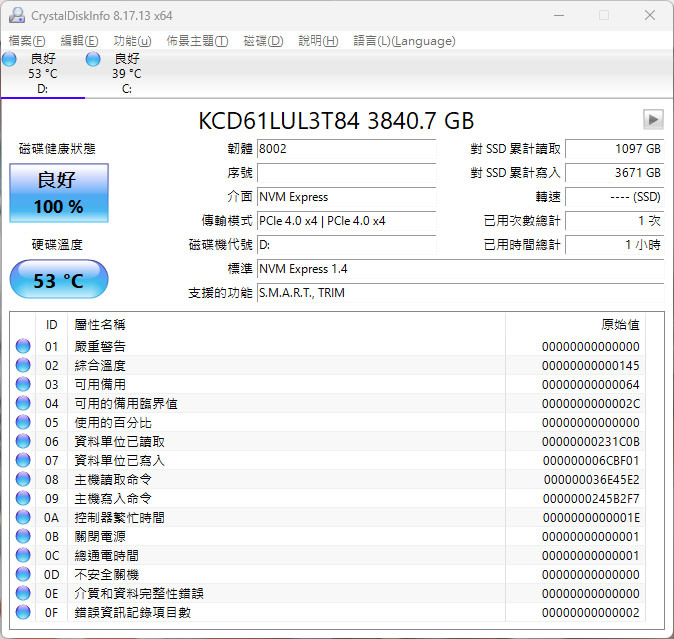Viewport: 674px width, 639px height.
Task: Open the 檔案(F) menu
Action: tap(27, 41)
